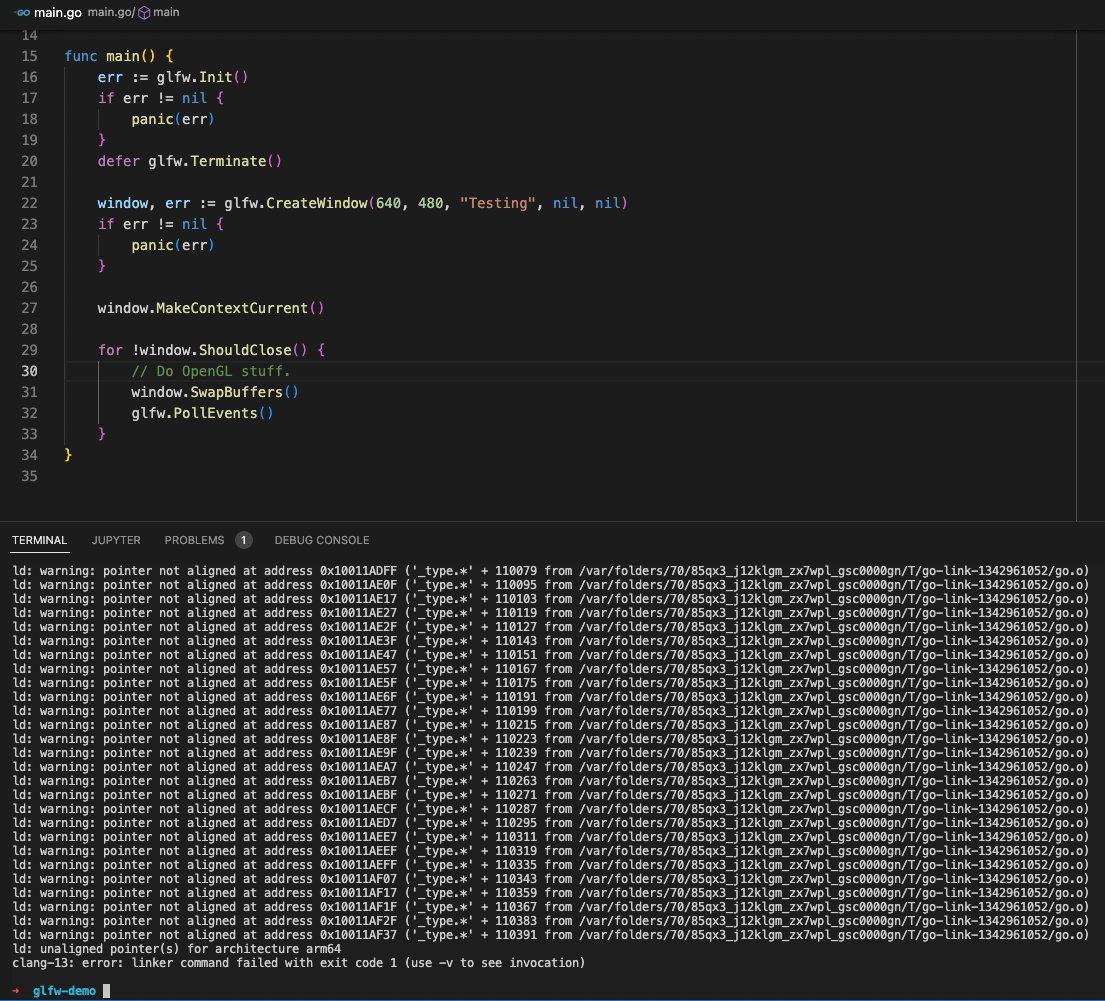
Task: Click the "Testing" string literal
Action: pos(498,203)
